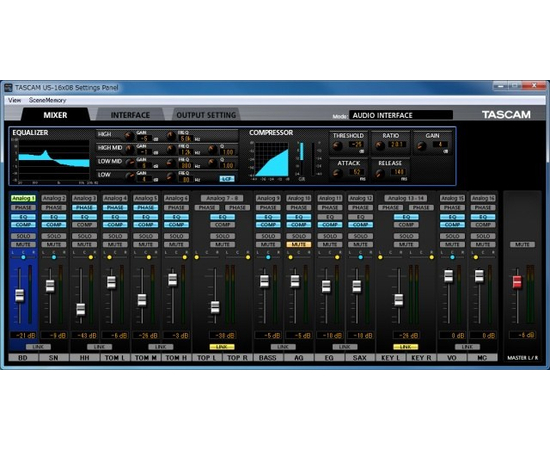Select the Analog 2 channel button
Viewport: 550px width, 450px height.
click(x=54, y=198)
